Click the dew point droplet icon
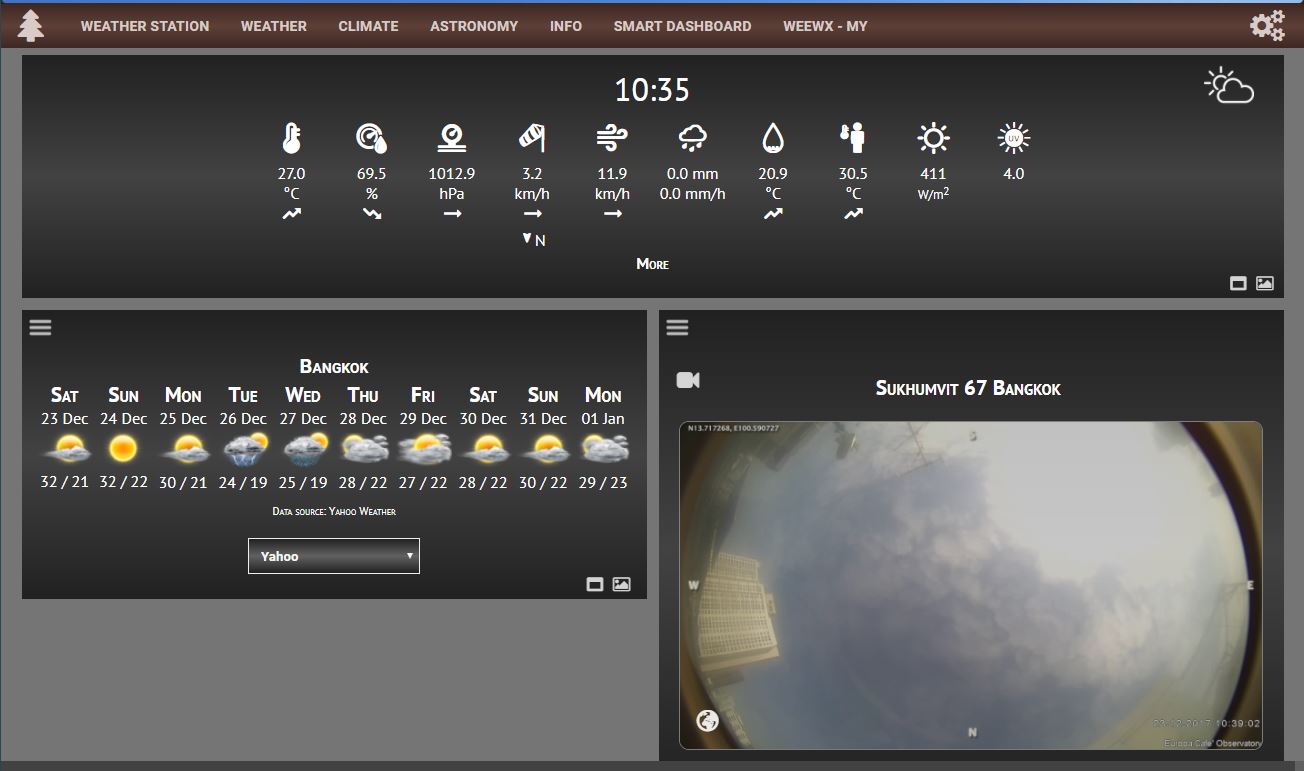1304x771 pixels. (773, 138)
